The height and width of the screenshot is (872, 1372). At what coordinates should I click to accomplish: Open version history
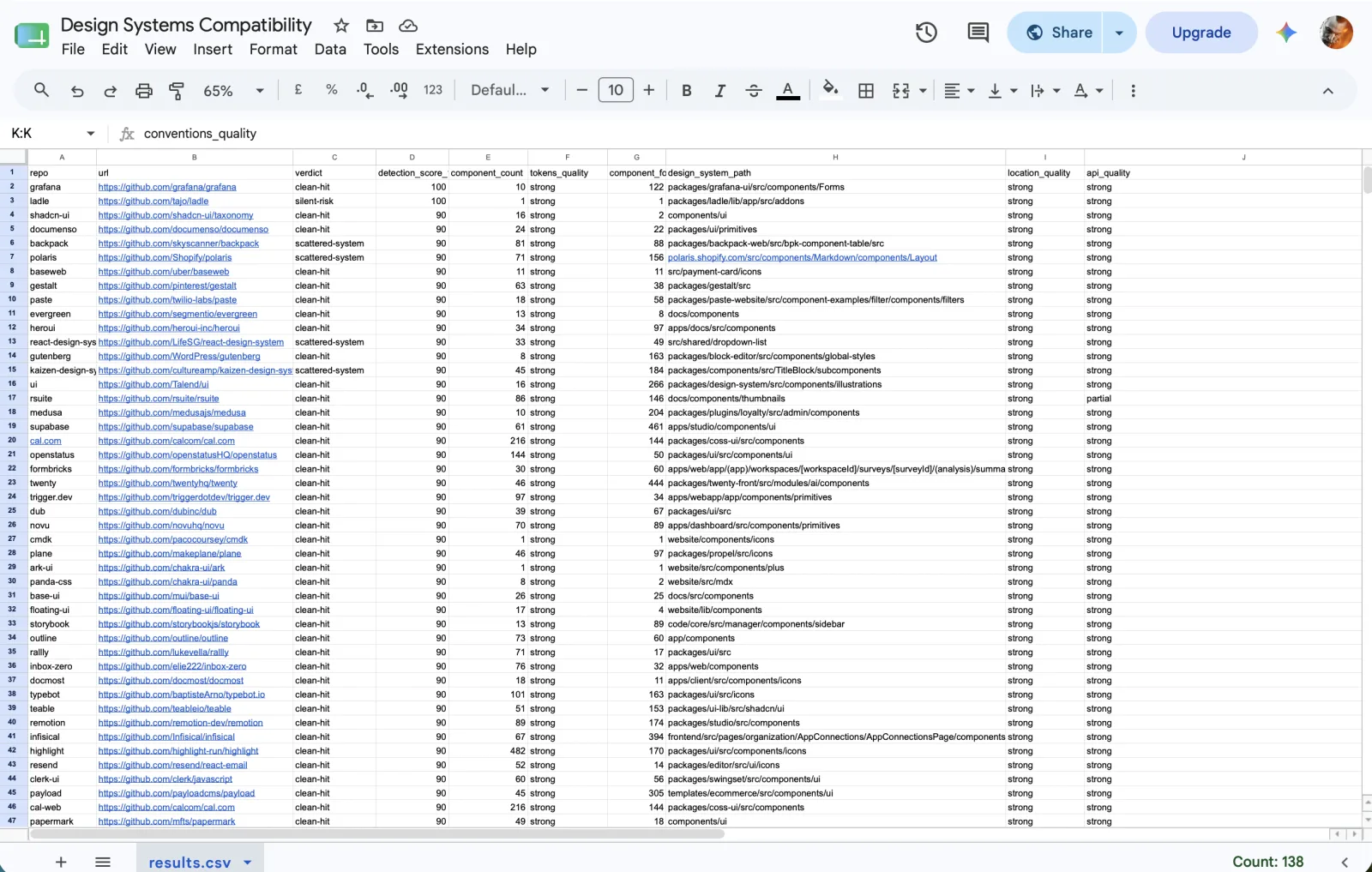tap(926, 33)
